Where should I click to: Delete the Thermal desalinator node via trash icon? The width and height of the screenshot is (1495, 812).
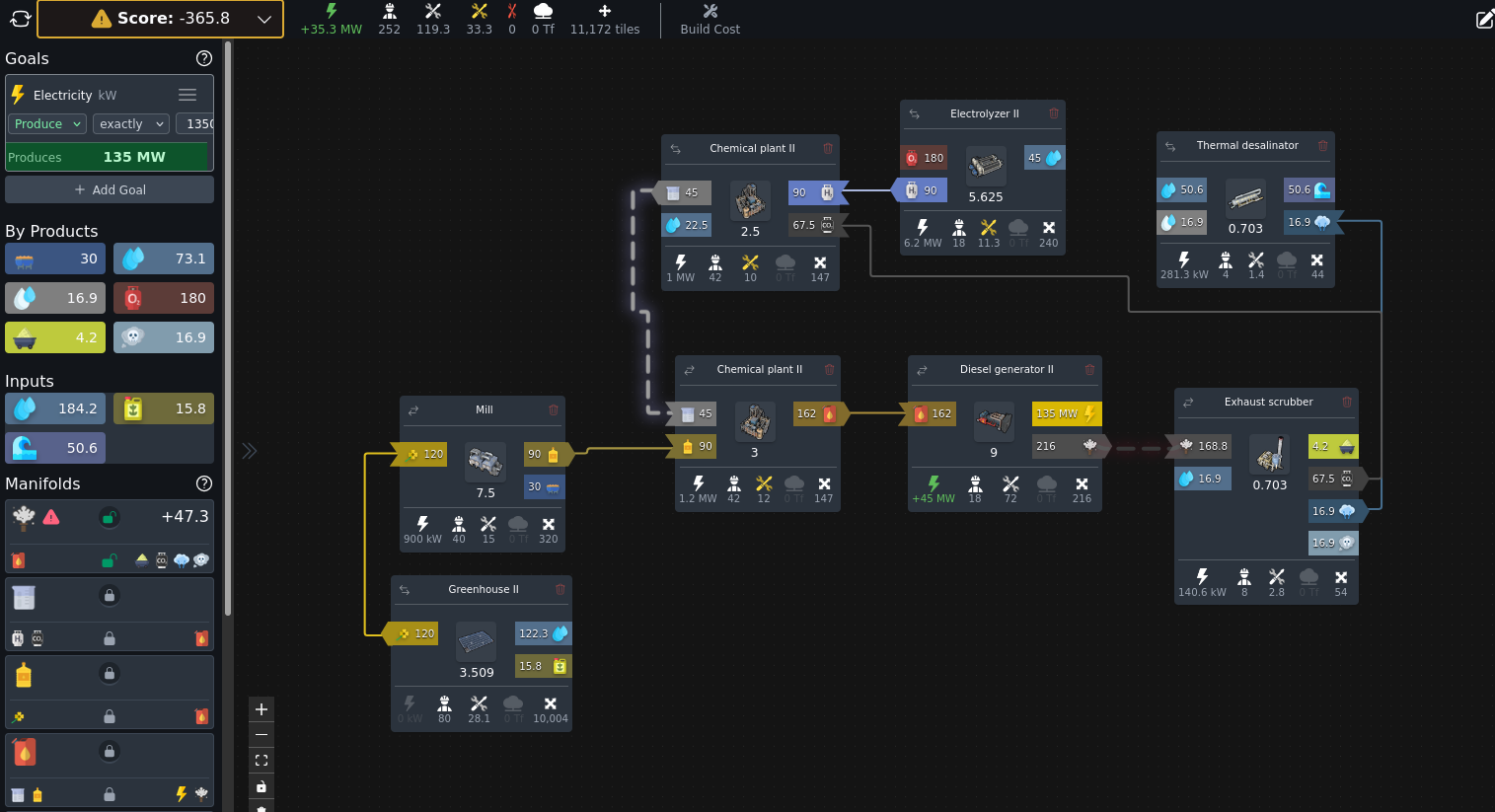1323,145
